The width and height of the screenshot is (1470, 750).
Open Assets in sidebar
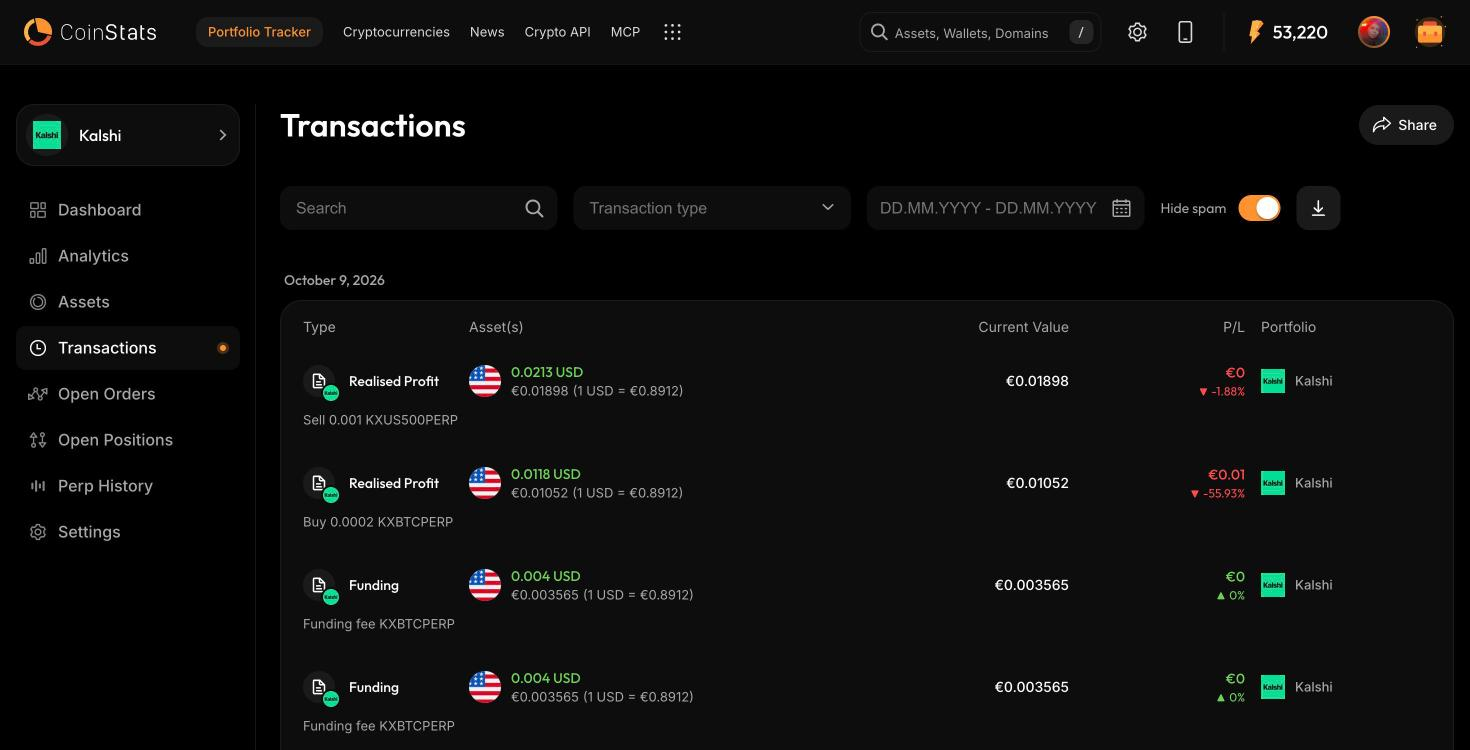128,302
